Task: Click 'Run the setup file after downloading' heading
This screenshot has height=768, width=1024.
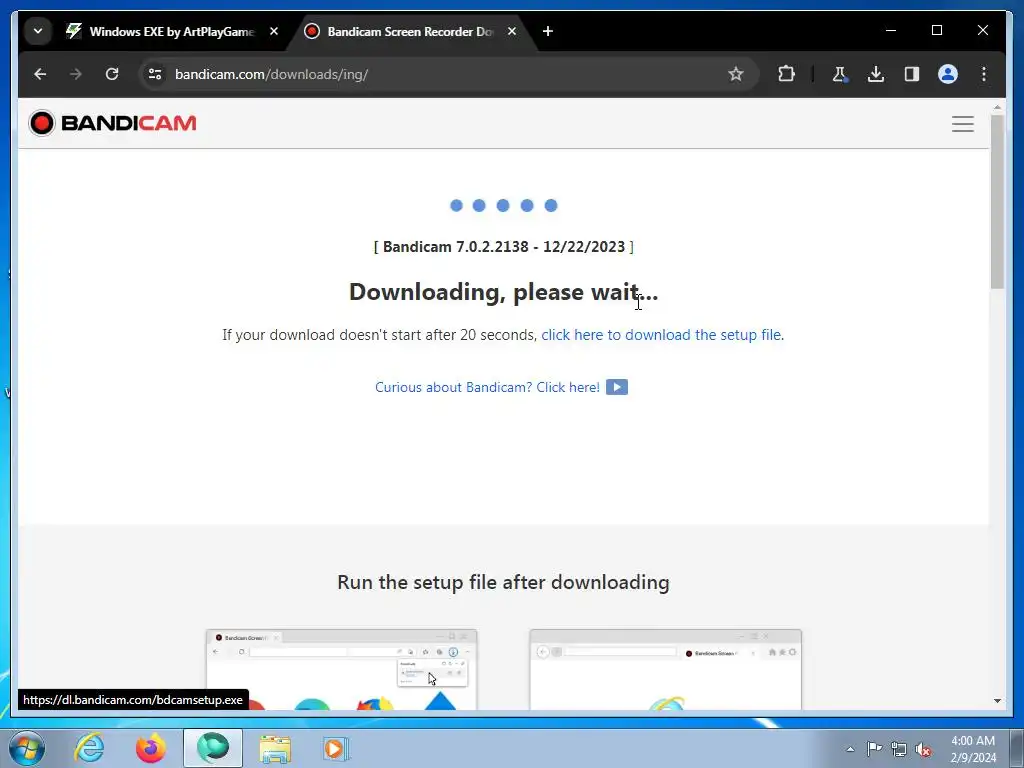Action: coord(504,582)
